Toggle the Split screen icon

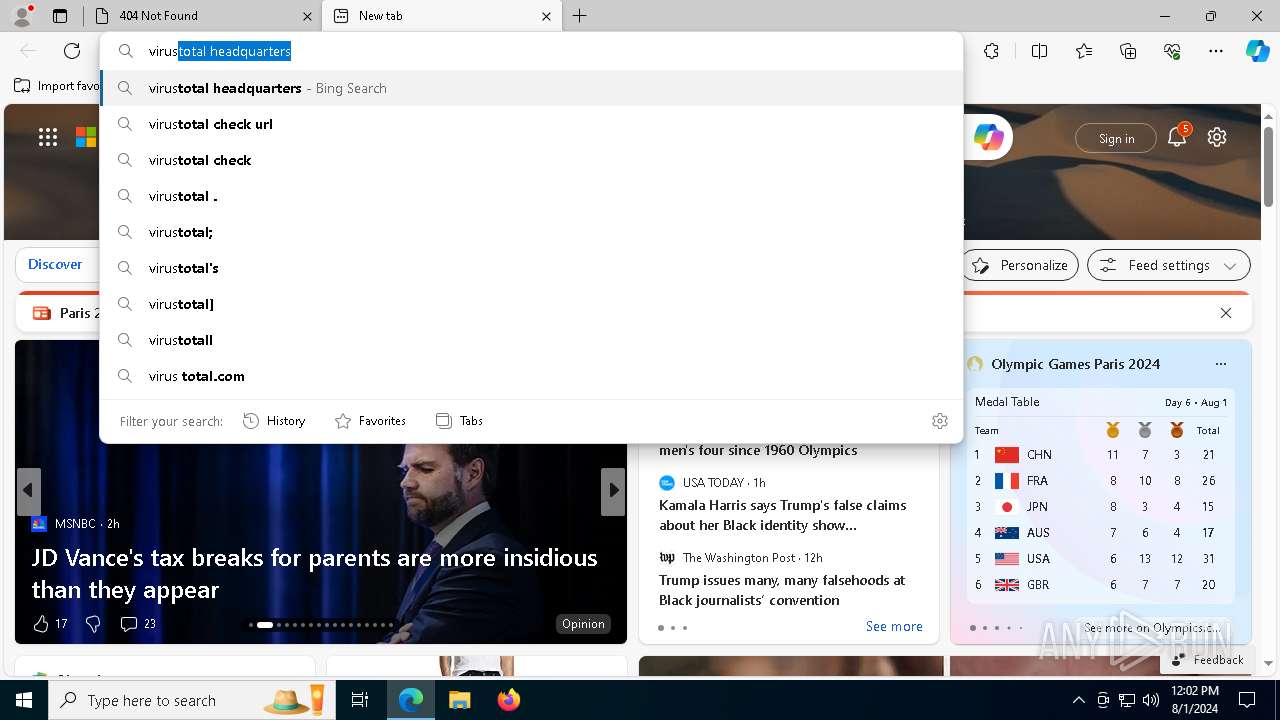coord(1039,51)
